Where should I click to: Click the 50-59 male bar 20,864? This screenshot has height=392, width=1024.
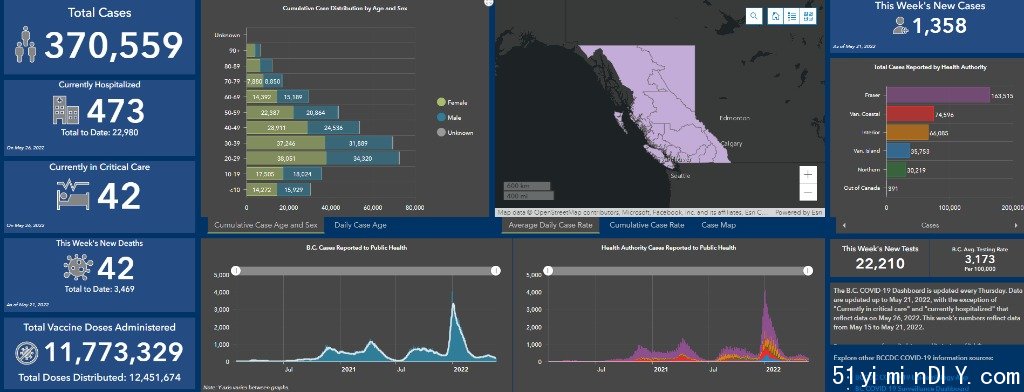(x=316, y=112)
